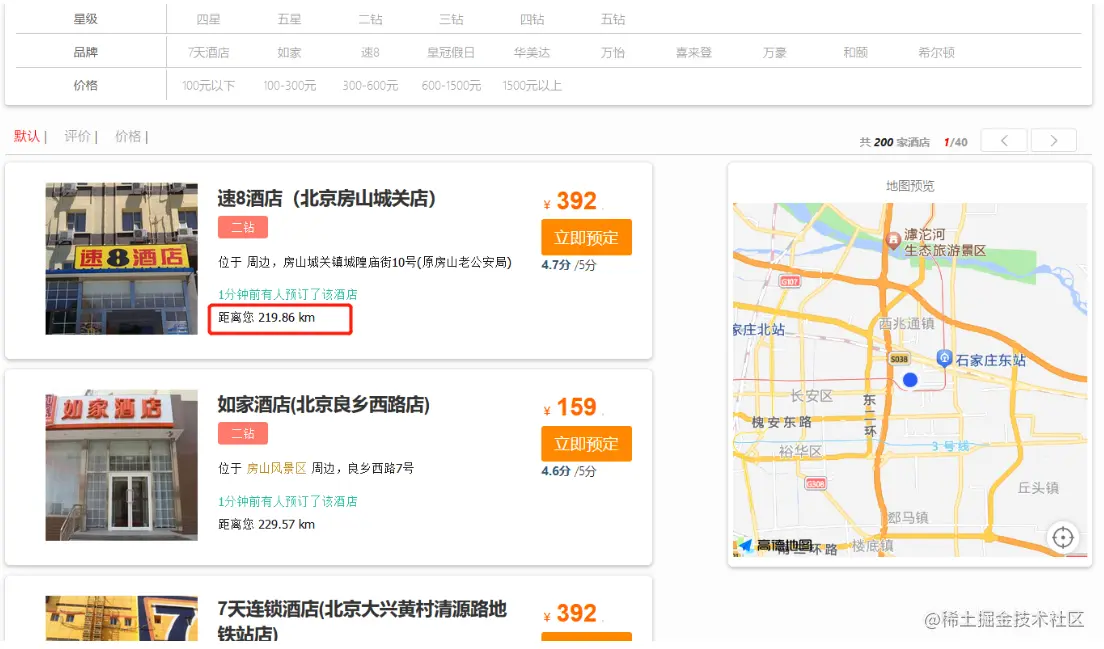The height and width of the screenshot is (649, 1104).
Task: Click the 距离您 229.57 km text
Action: click(266, 524)
